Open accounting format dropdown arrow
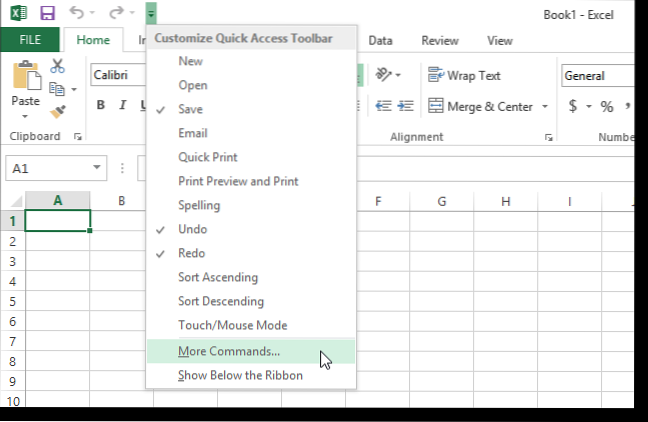The image size is (648, 422). [589, 107]
